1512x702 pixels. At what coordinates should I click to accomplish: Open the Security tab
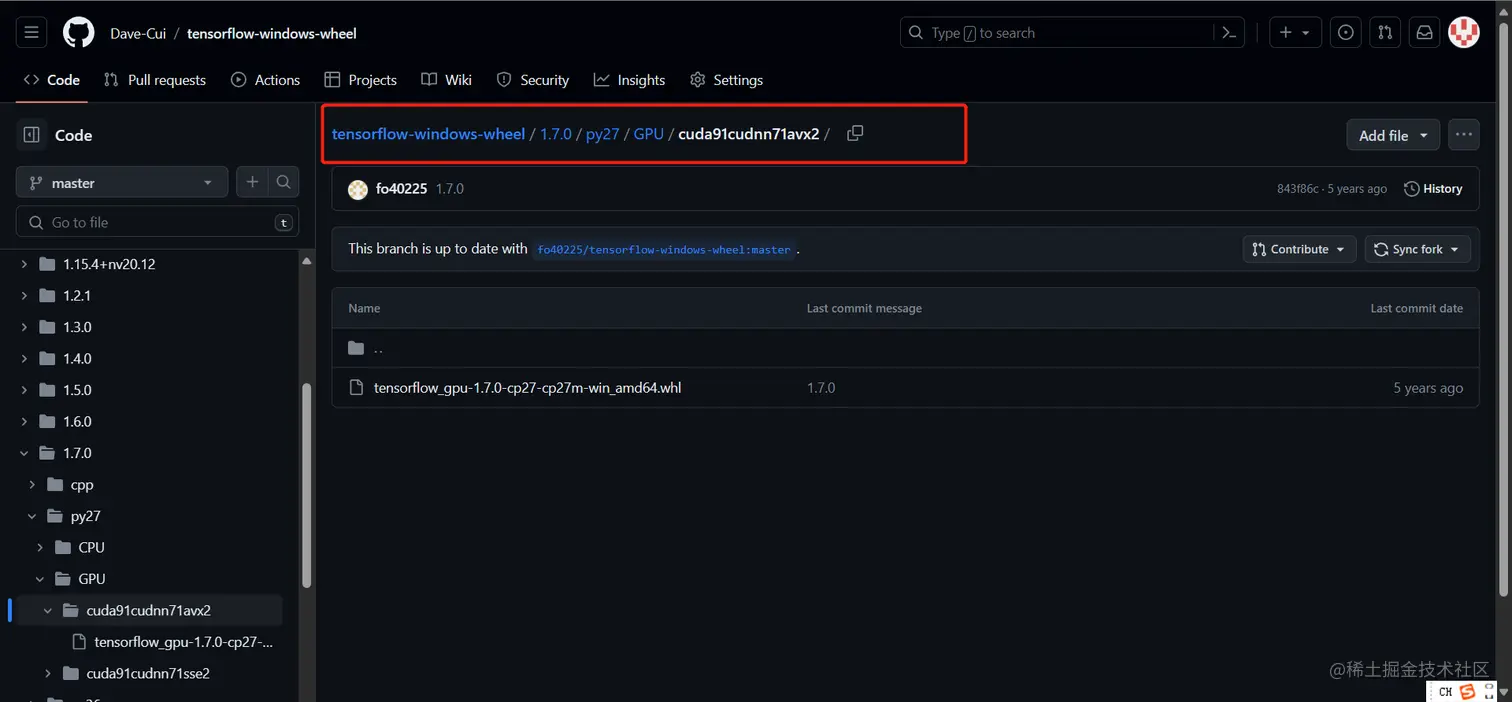coord(533,80)
